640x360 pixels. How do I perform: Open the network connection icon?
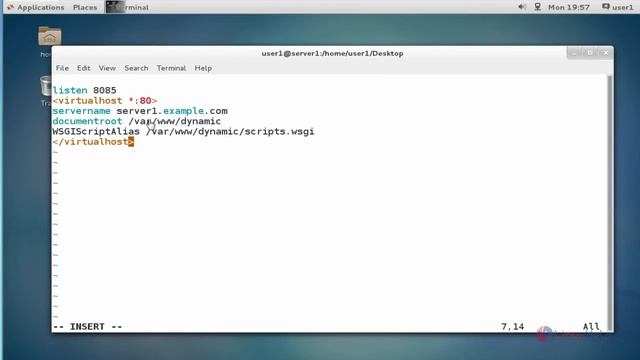click(538, 7)
